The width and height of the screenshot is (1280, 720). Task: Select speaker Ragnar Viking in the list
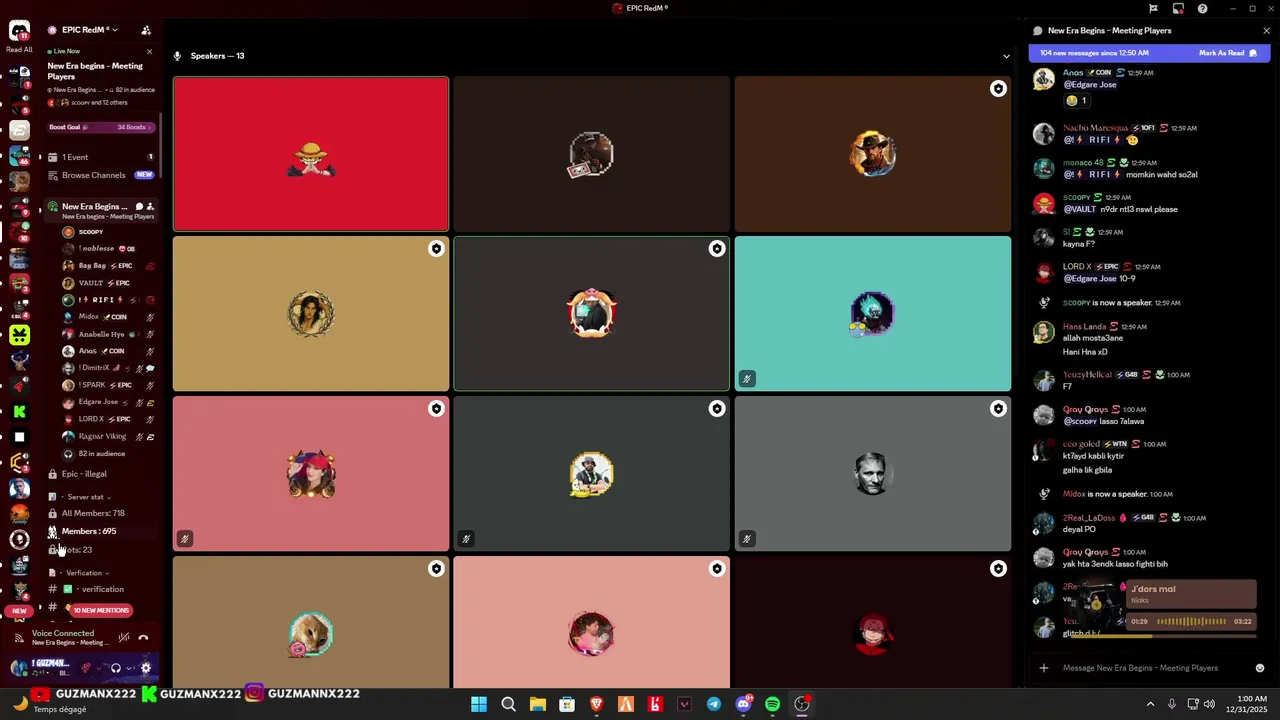click(x=108, y=436)
